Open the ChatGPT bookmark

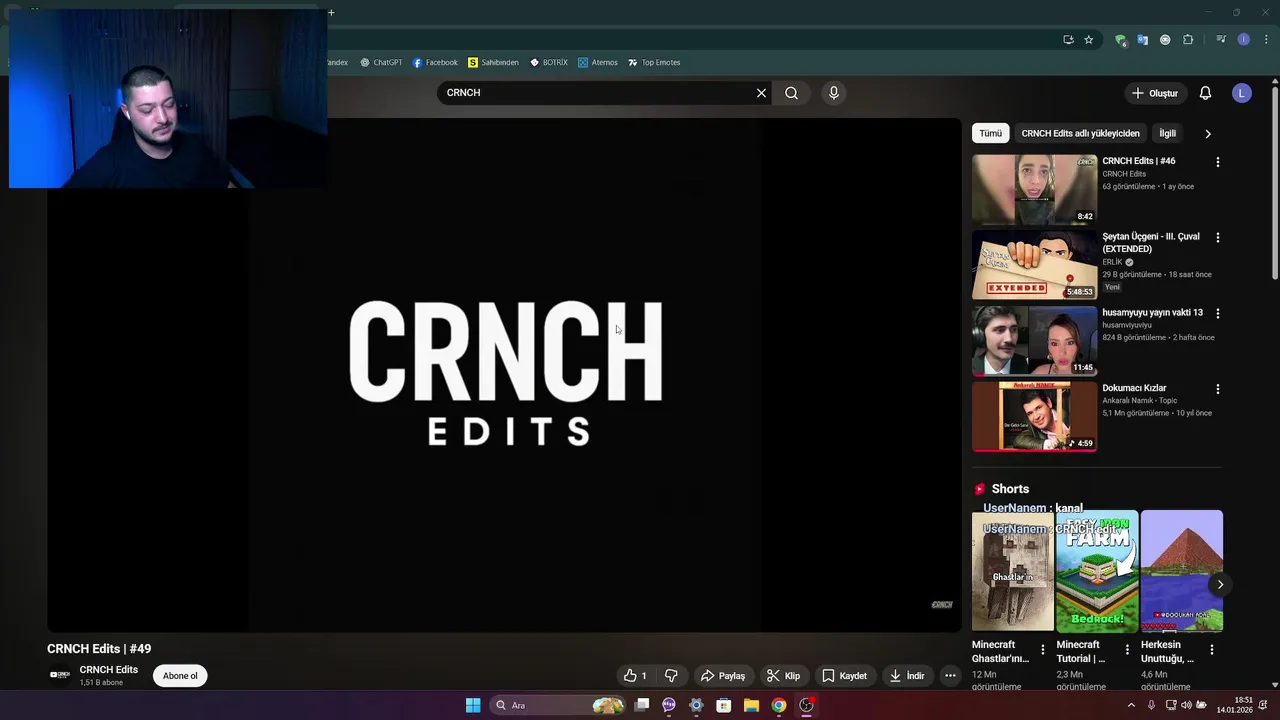381,62
